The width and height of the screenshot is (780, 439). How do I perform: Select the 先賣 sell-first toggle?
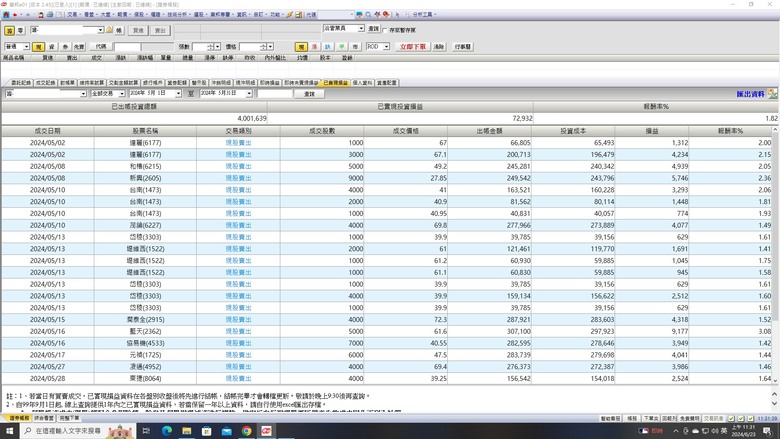point(79,47)
